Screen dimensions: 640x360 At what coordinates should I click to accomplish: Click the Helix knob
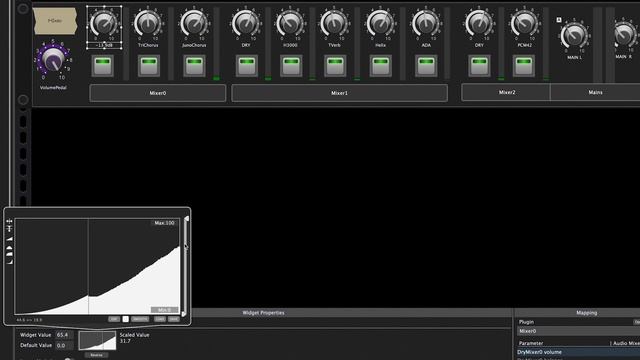(x=380, y=24)
